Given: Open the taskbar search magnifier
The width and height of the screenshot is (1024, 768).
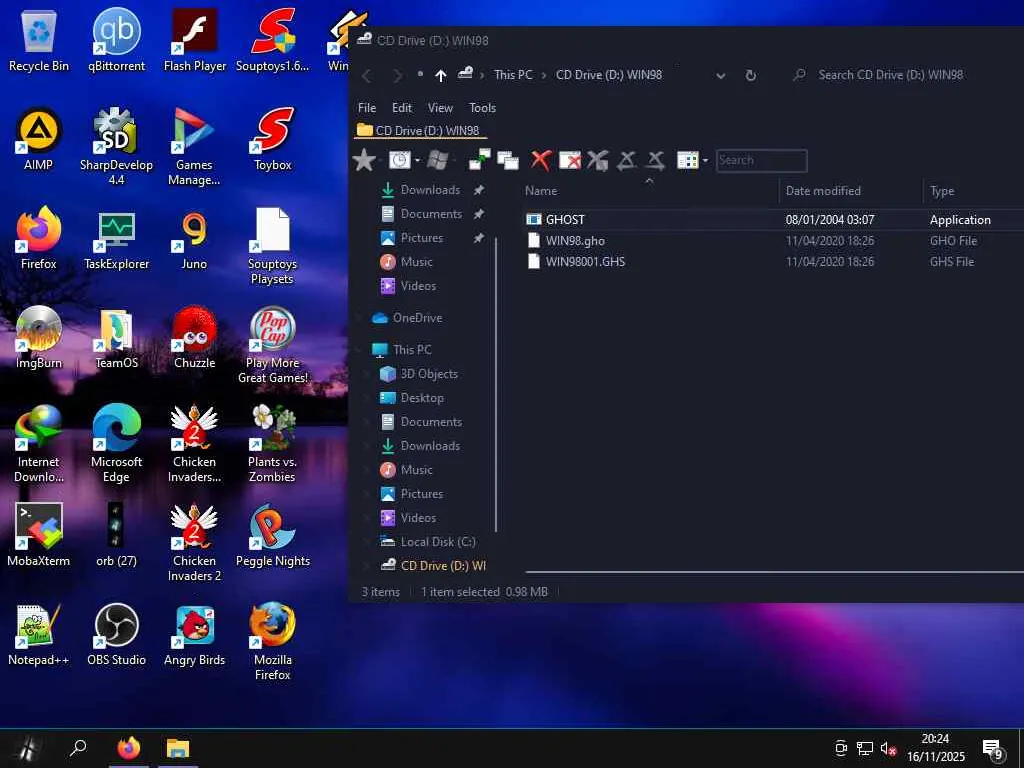Looking at the screenshot, I should point(78,748).
